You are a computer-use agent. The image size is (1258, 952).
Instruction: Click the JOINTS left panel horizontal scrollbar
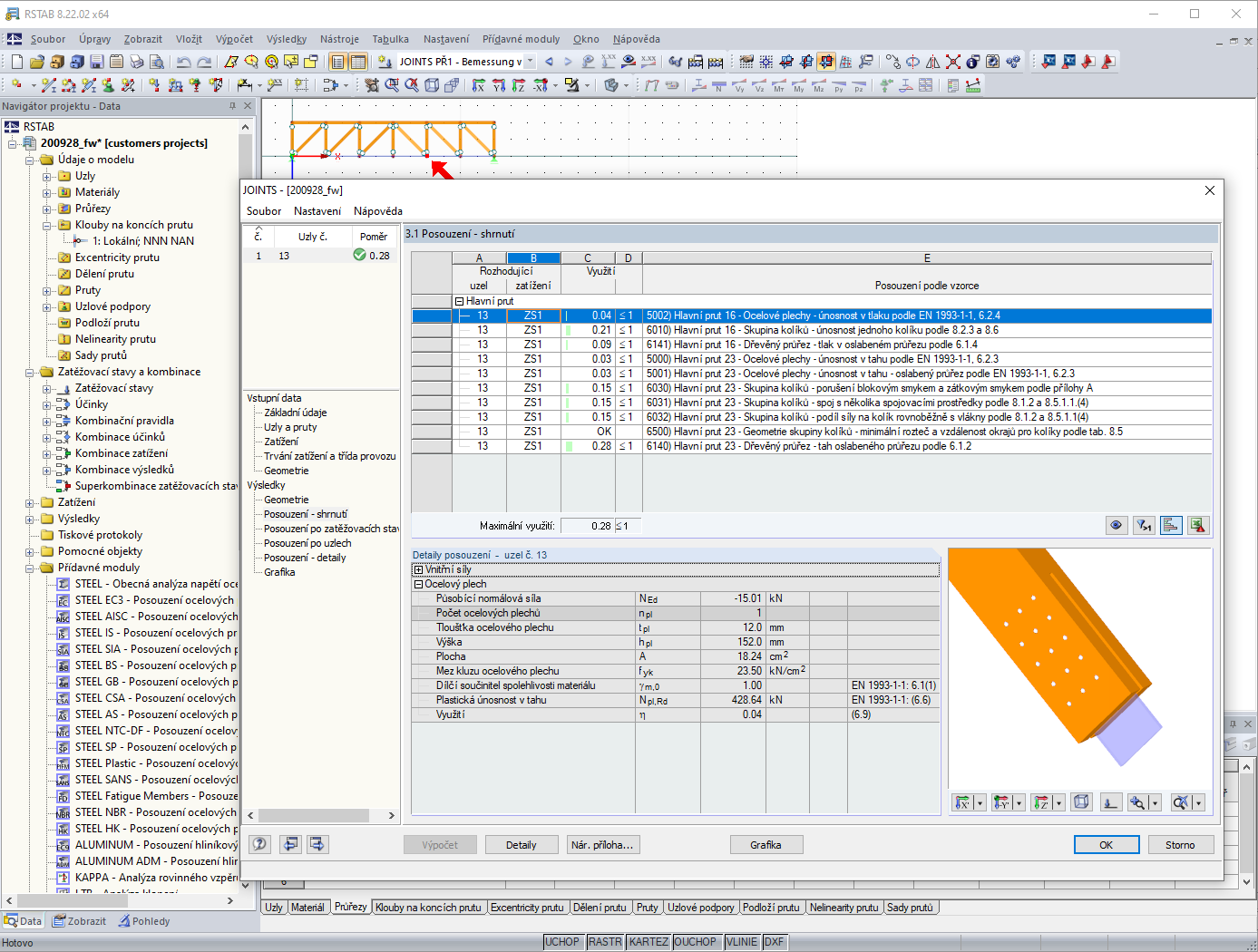pyautogui.click(x=321, y=815)
